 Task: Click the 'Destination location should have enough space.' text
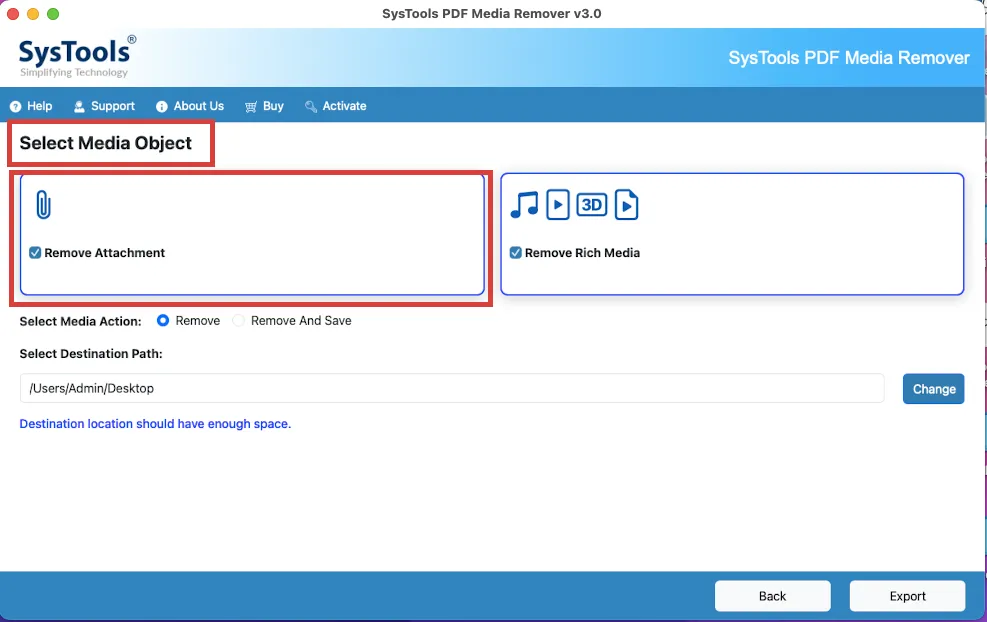155,424
